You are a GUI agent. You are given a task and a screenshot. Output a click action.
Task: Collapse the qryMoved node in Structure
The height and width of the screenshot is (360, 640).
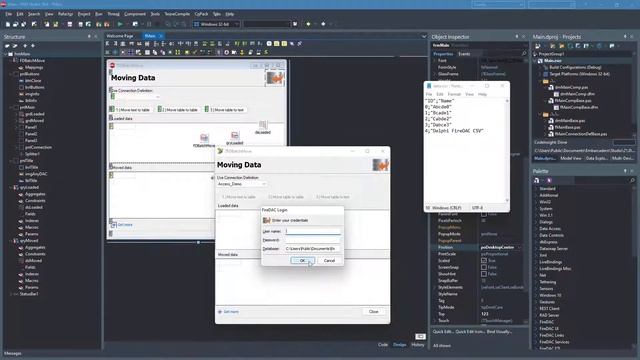pyautogui.click(x=11, y=241)
